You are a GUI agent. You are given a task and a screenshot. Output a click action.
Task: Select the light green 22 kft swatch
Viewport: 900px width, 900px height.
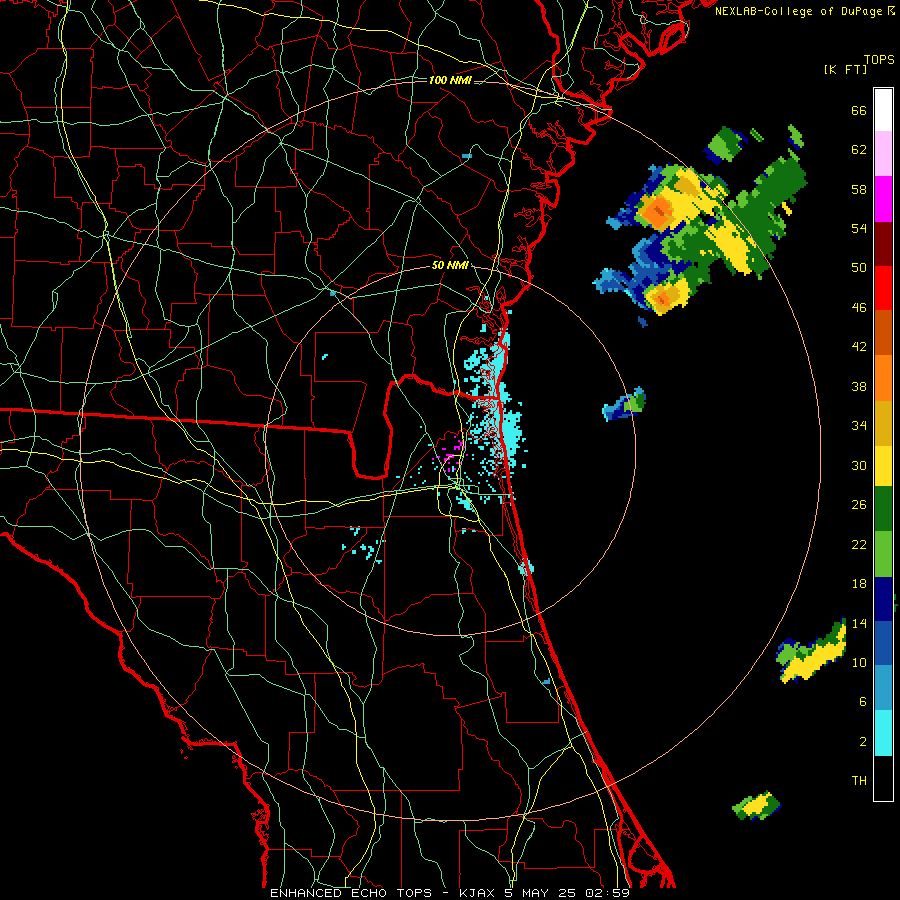(x=883, y=554)
